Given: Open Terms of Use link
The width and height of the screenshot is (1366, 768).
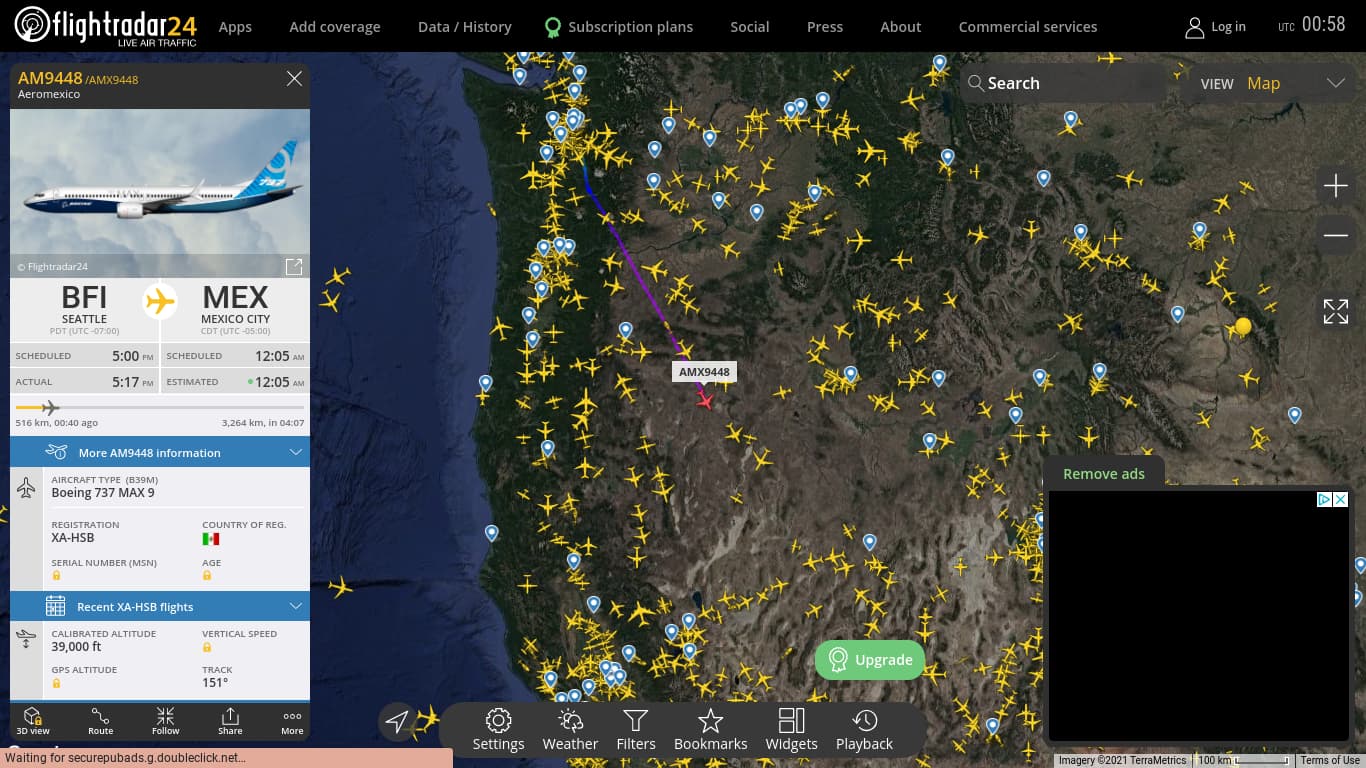Looking at the screenshot, I should pyautogui.click(x=1330, y=761).
